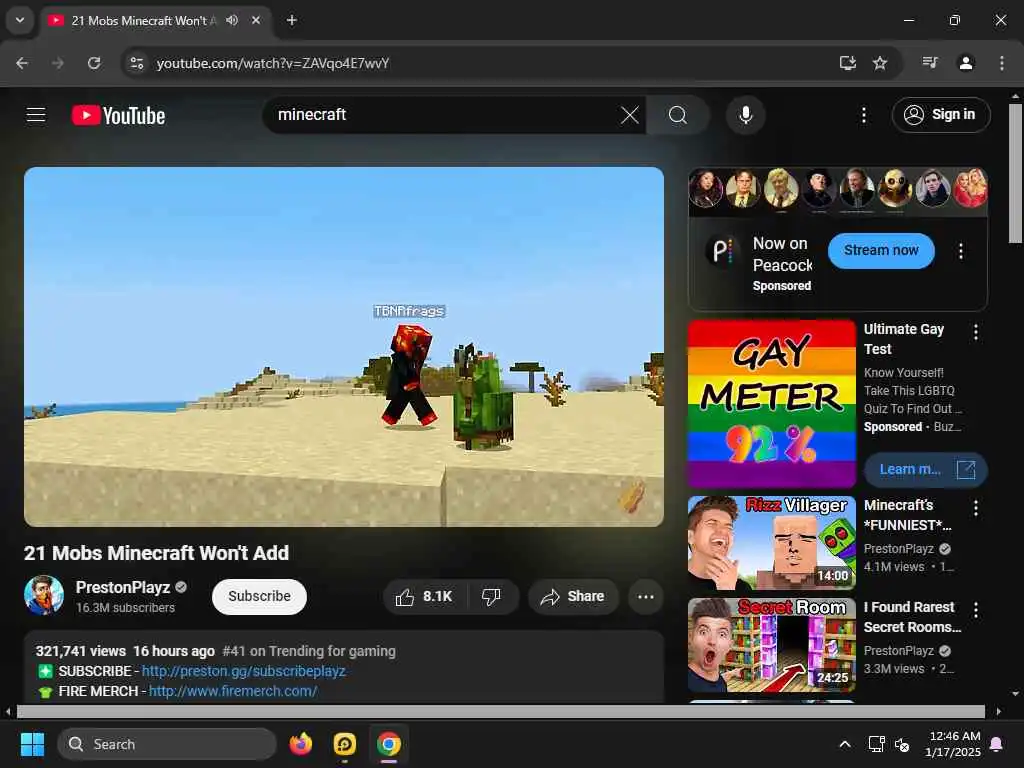Screen dimensions: 1024x768
Task: Dislike the video with thumbs down
Action: [x=492, y=596]
